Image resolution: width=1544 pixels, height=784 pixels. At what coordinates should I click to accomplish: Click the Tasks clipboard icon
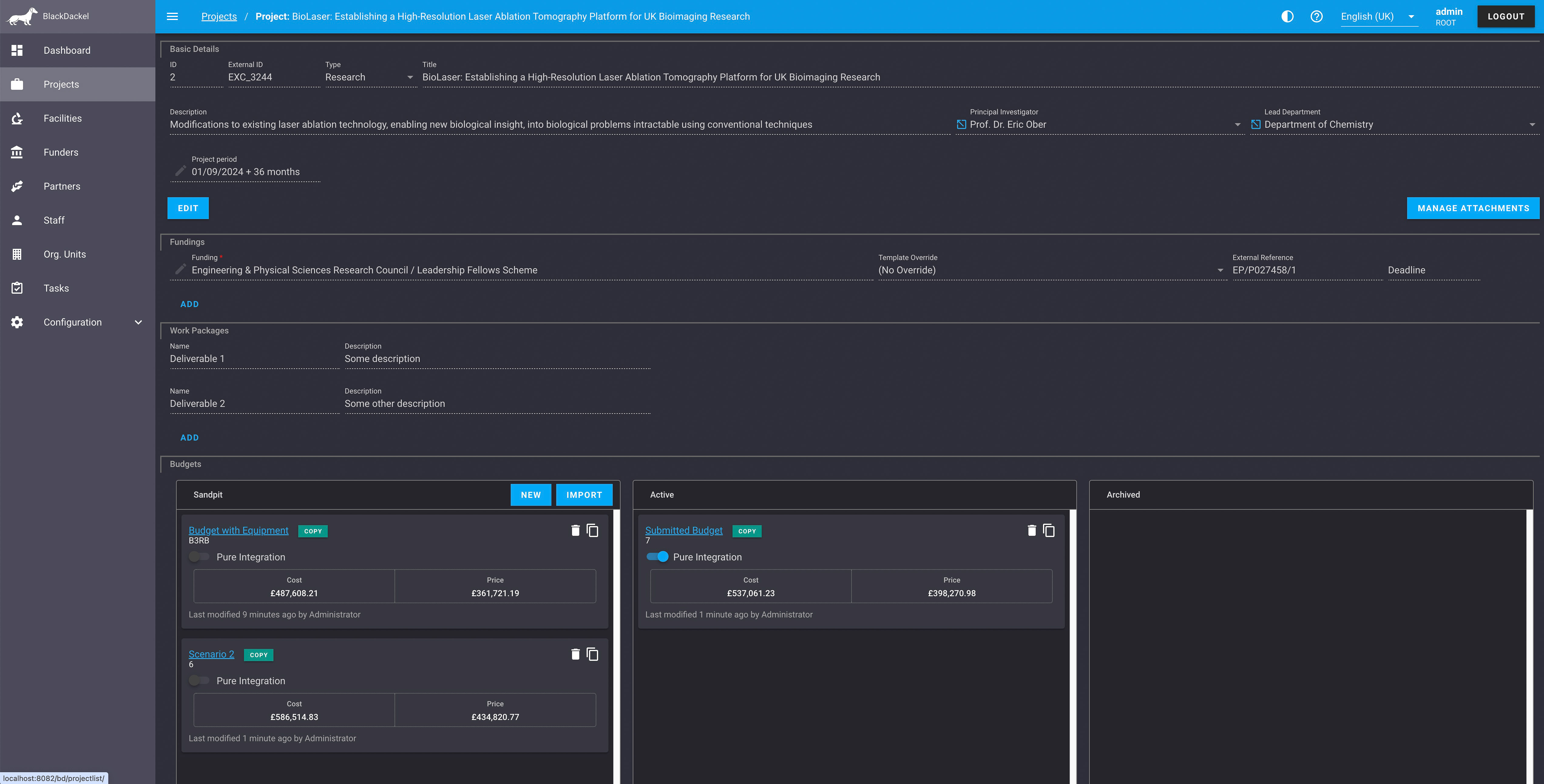pos(17,288)
